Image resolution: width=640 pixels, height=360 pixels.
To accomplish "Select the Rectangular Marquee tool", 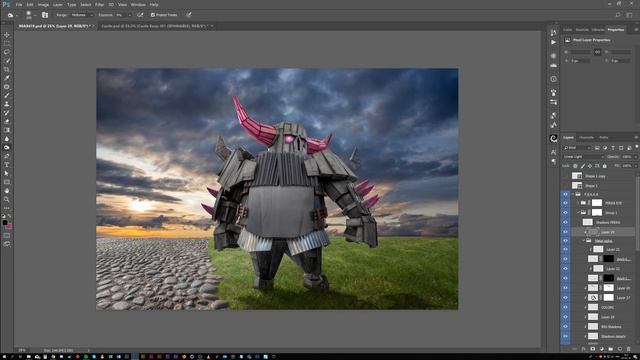I will [7, 43].
